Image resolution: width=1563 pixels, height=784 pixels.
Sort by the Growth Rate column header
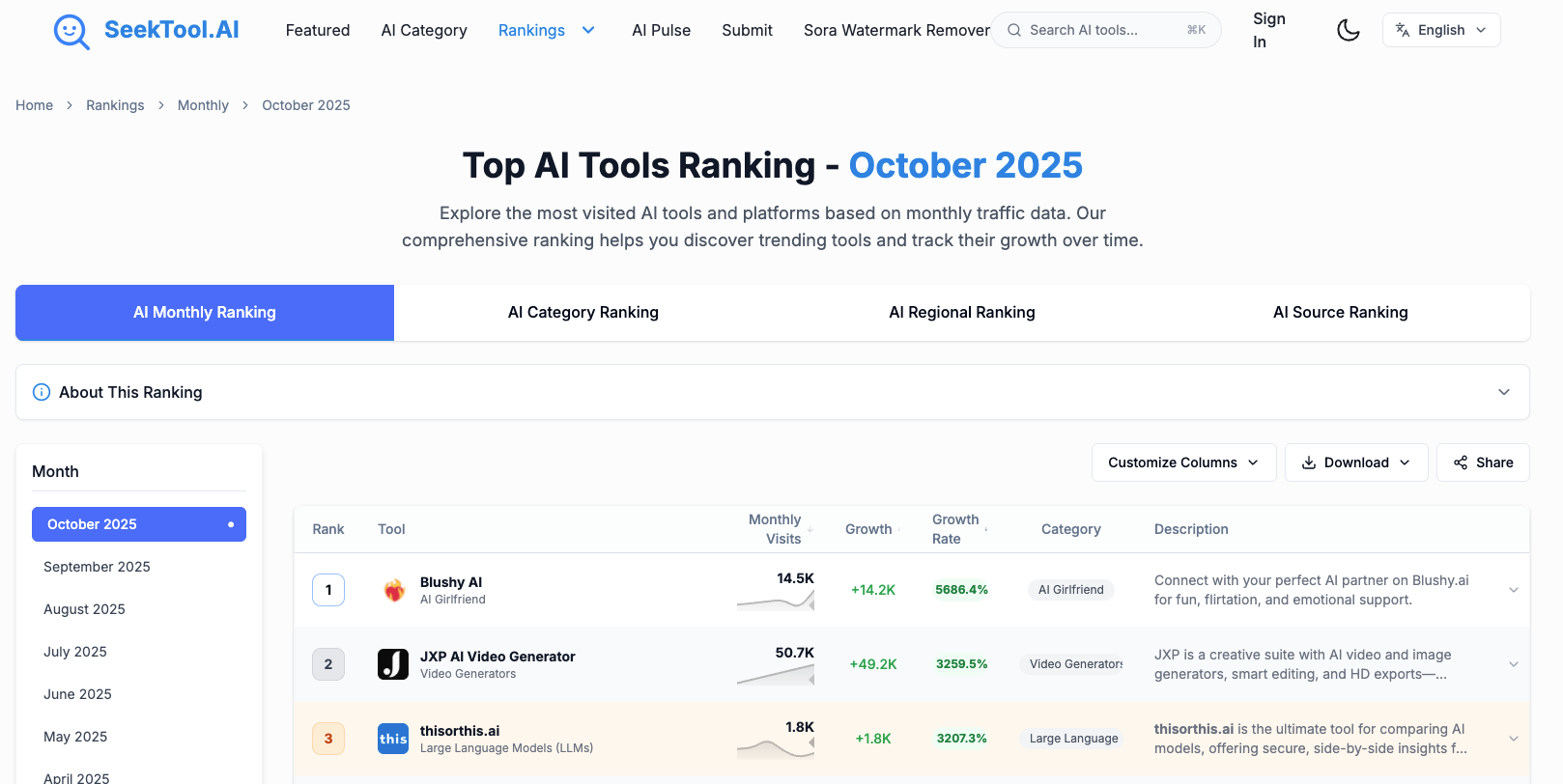pyautogui.click(x=958, y=529)
